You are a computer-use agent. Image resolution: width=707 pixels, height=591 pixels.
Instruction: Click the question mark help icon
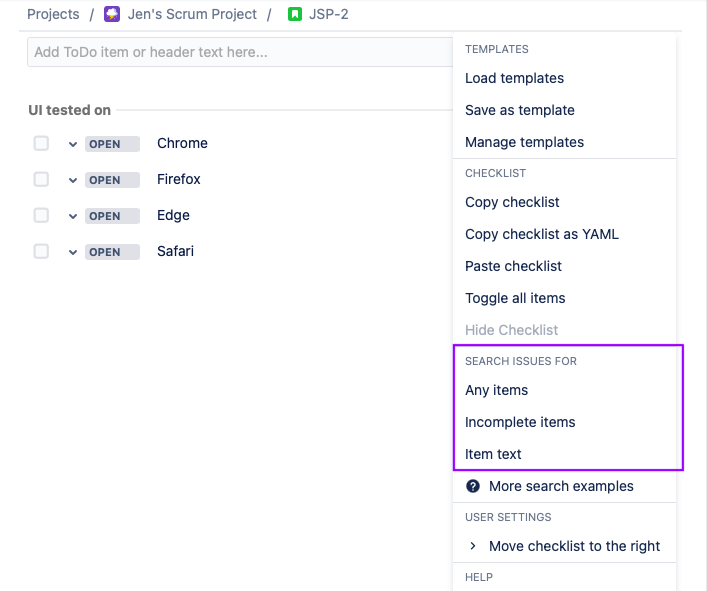coord(473,486)
